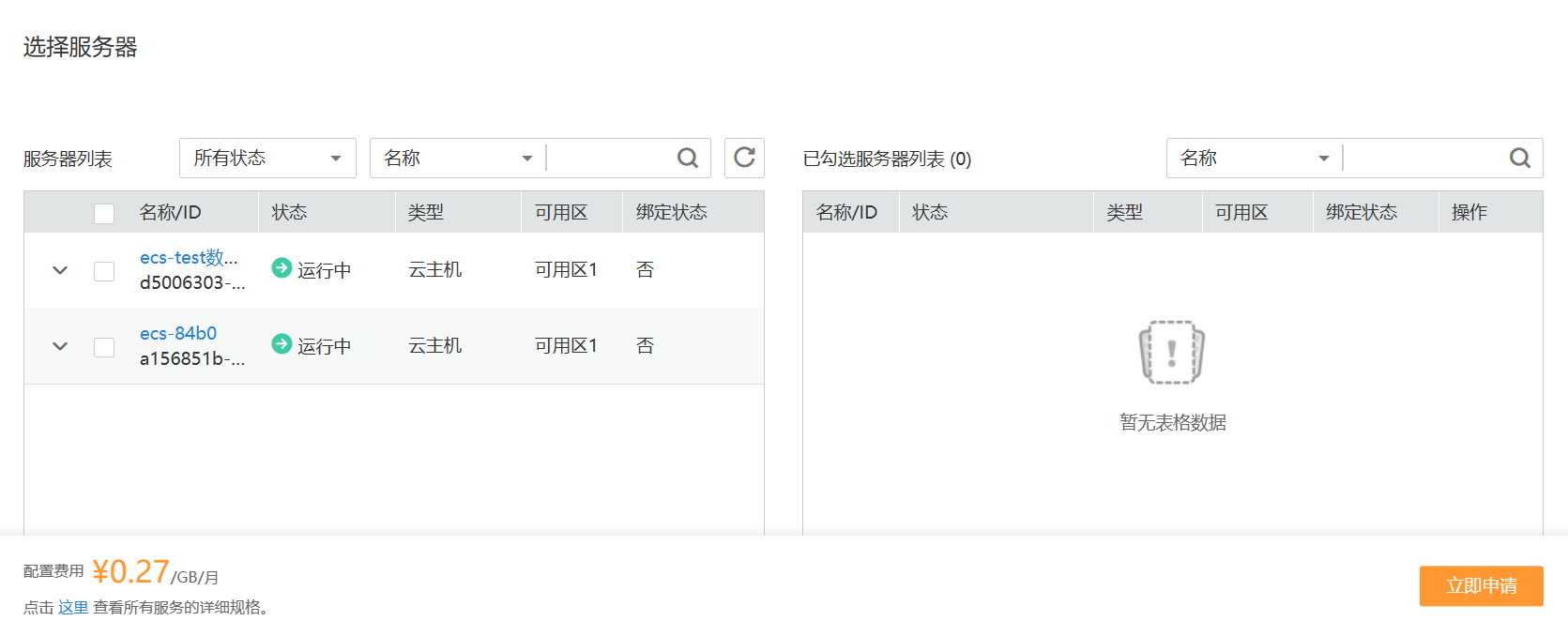Open the 名称 dropdown in server list
The height and width of the screenshot is (621, 1568).
[458, 158]
